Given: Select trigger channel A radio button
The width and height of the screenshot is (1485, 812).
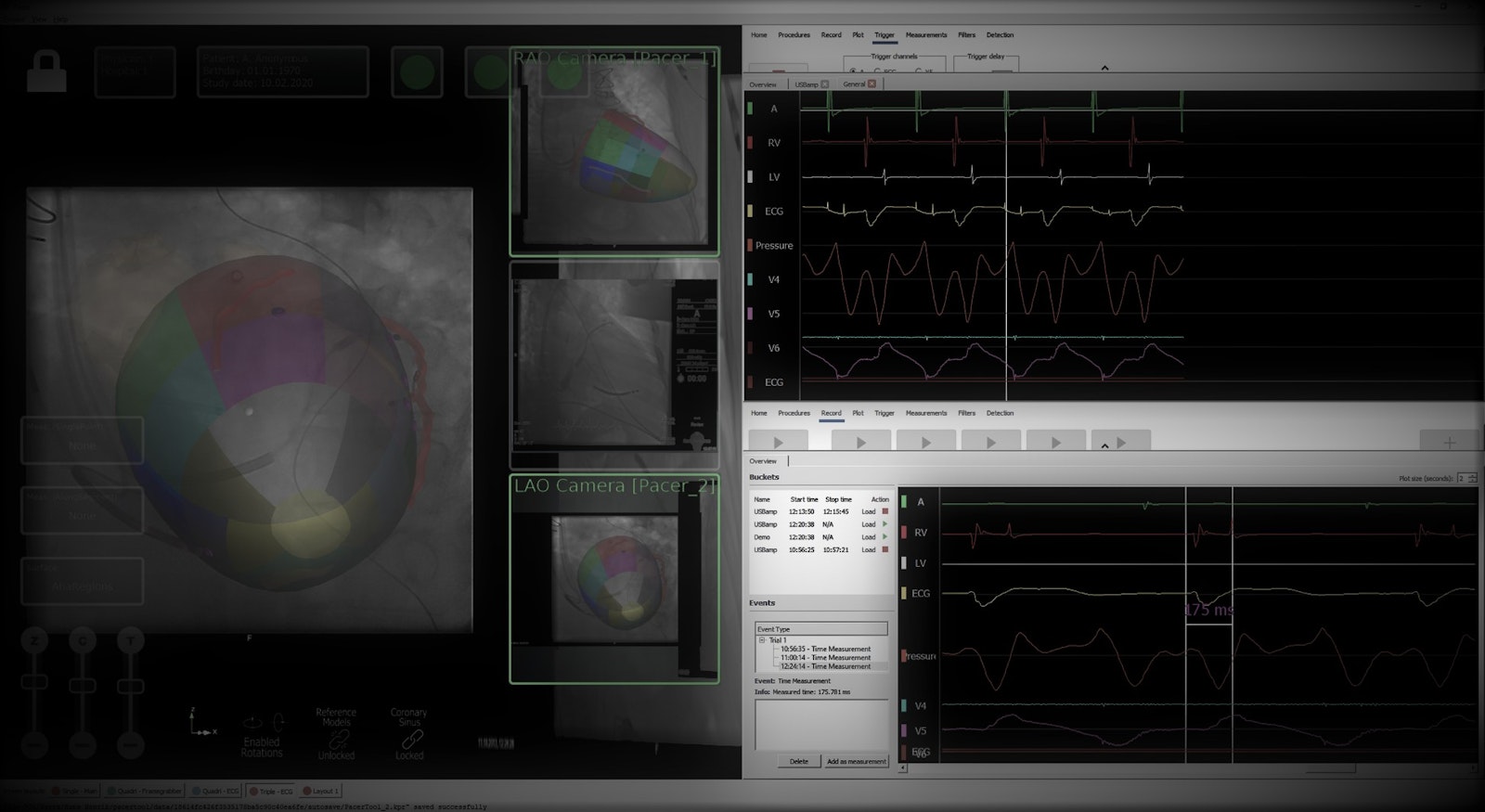Looking at the screenshot, I should tap(853, 71).
